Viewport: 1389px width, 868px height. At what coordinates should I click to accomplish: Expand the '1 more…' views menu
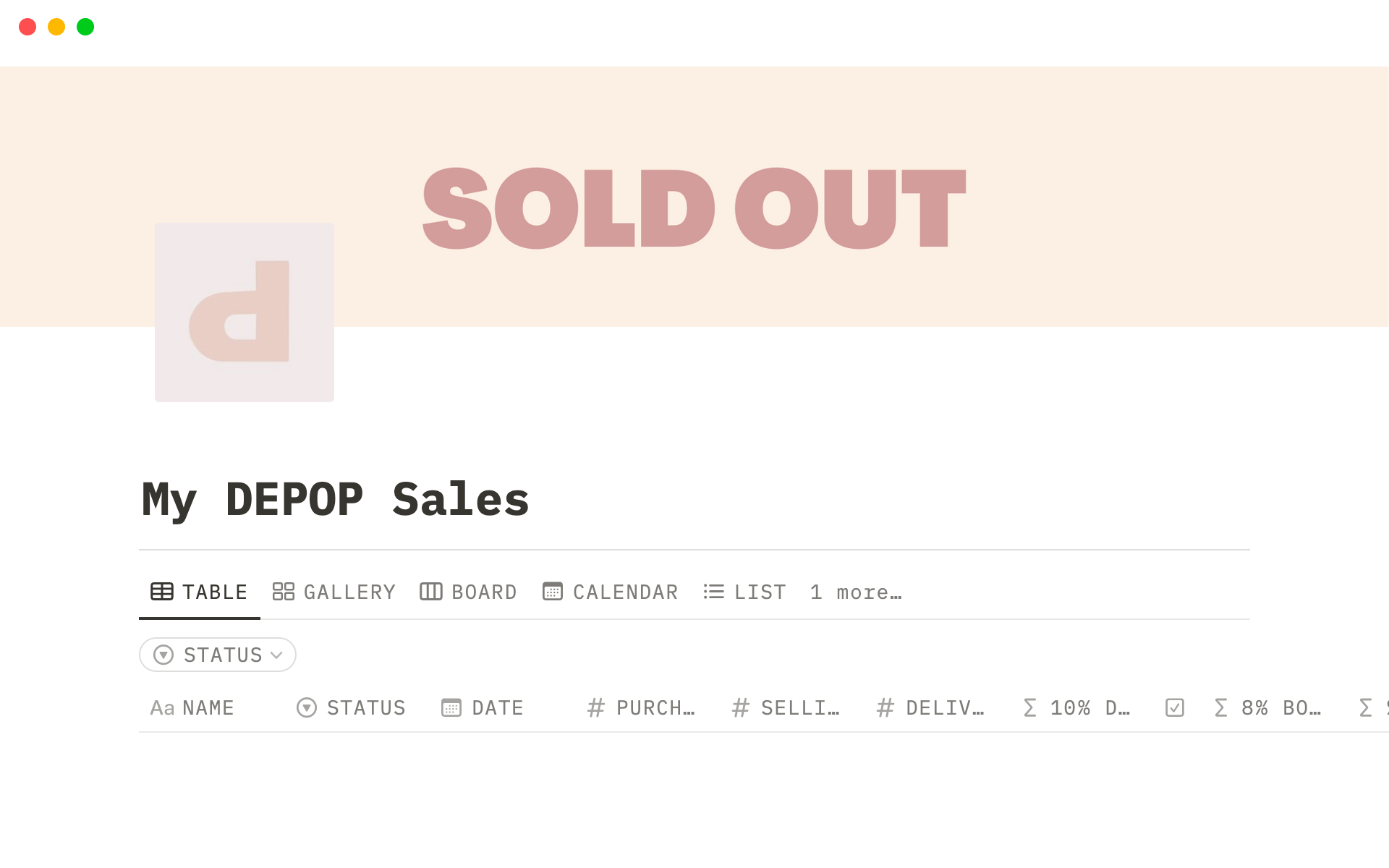pyautogui.click(x=856, y=592)
